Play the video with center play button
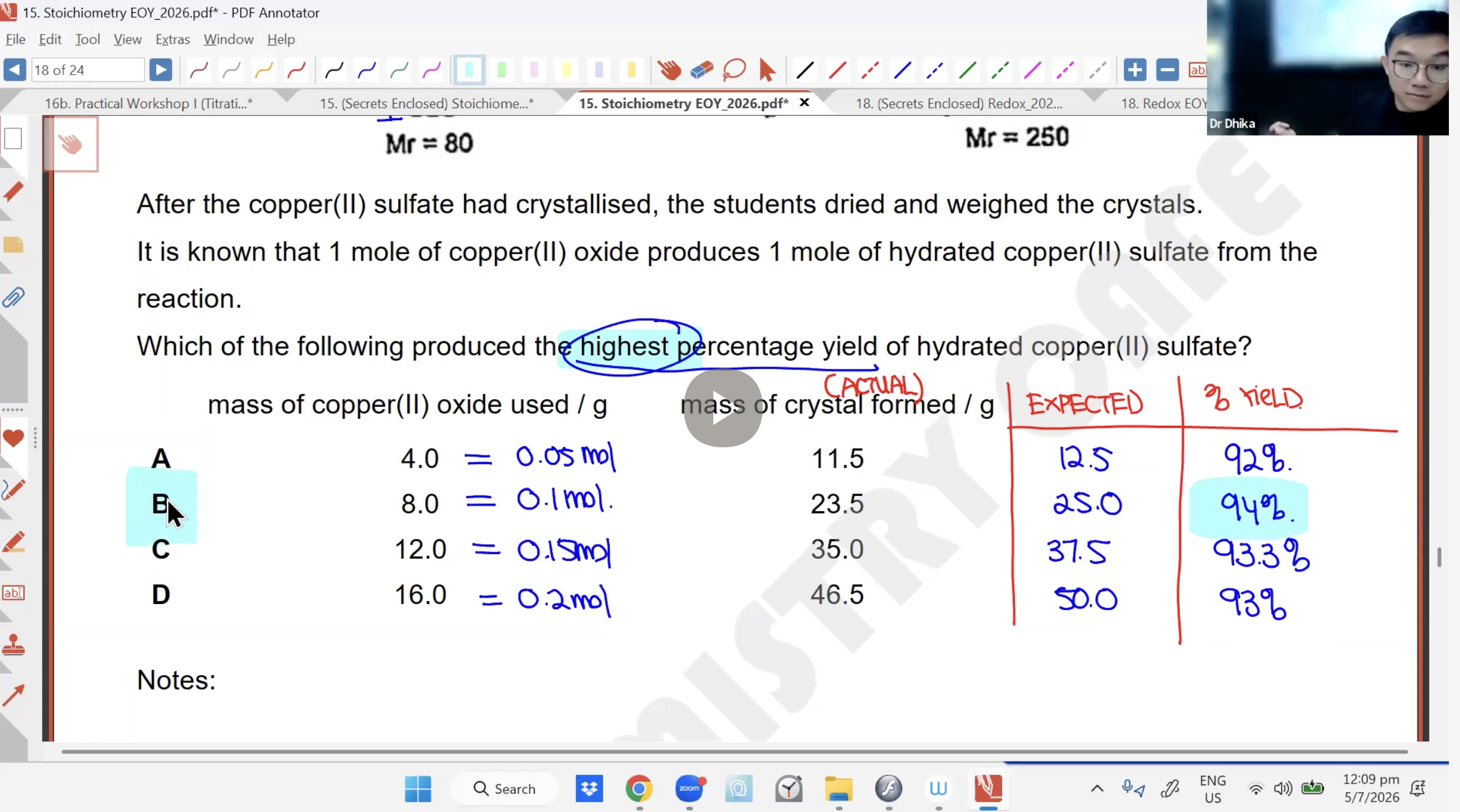 click(723, 409)
